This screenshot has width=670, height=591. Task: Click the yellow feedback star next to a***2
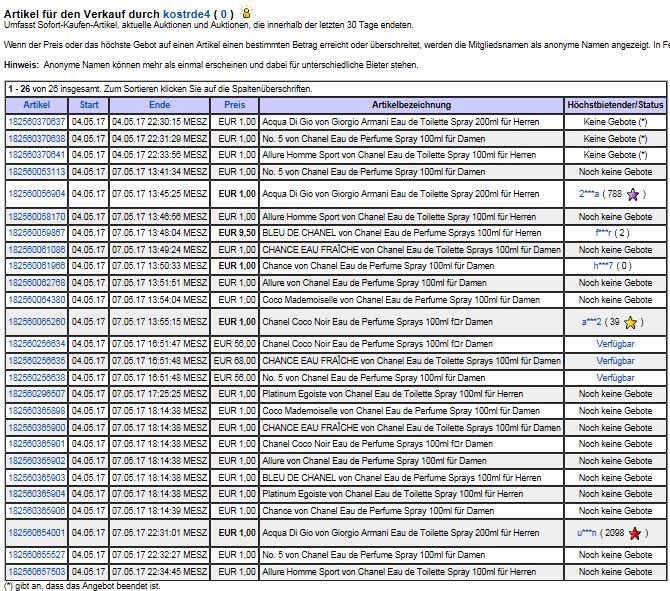coord(630,322)
